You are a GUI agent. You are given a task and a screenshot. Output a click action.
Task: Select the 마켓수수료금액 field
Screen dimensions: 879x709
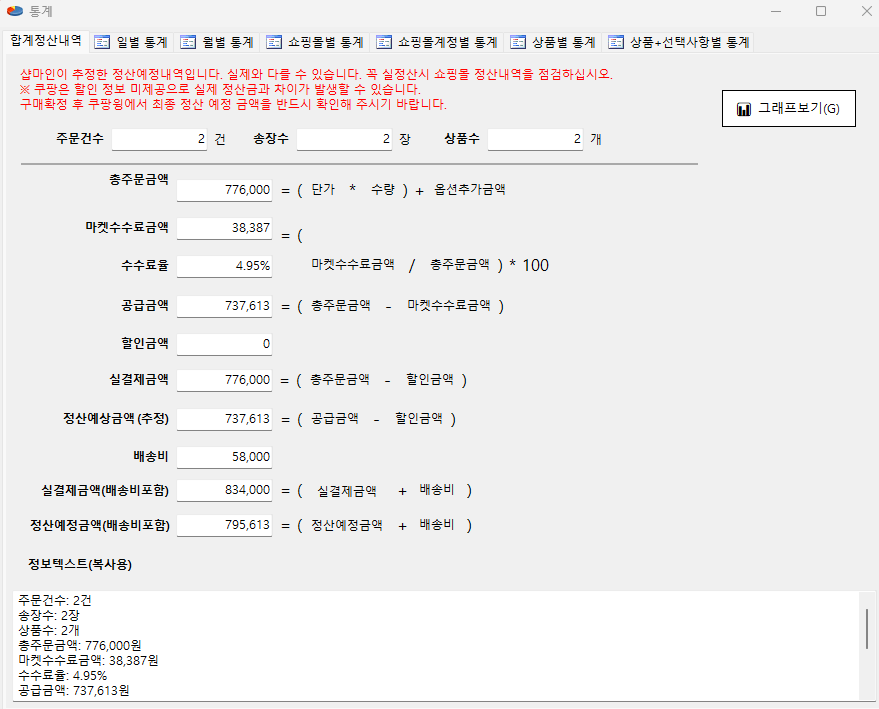click(x=224, y=228)
